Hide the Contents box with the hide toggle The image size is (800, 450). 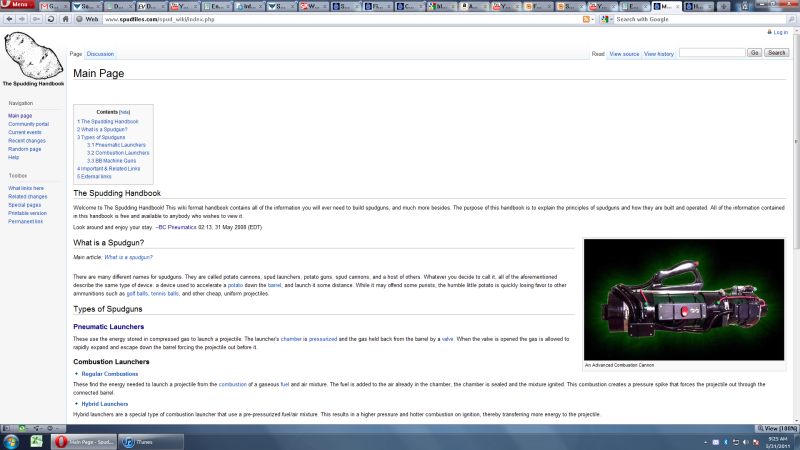124,112
